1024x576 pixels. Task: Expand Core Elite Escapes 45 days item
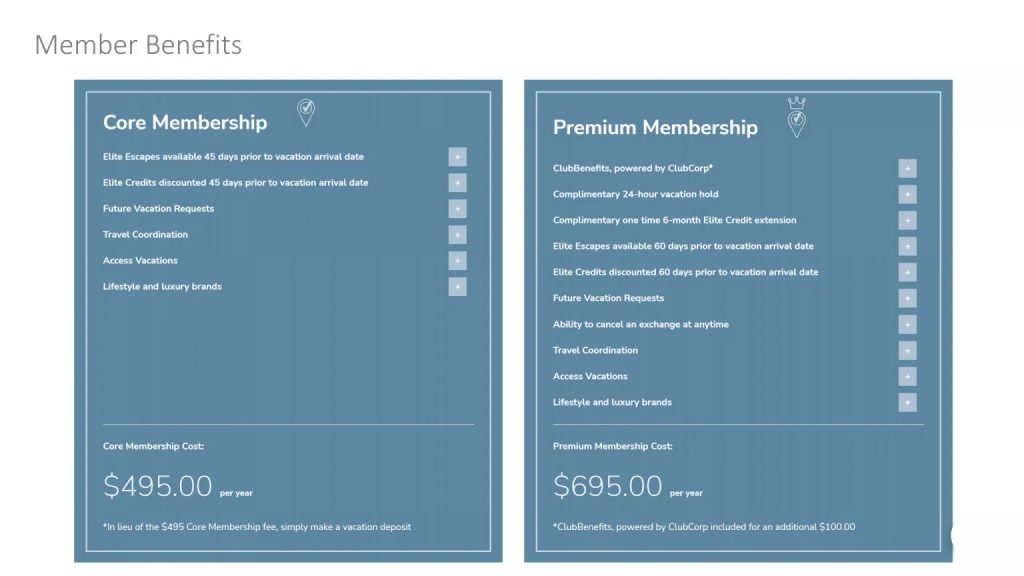coord(457,157)
